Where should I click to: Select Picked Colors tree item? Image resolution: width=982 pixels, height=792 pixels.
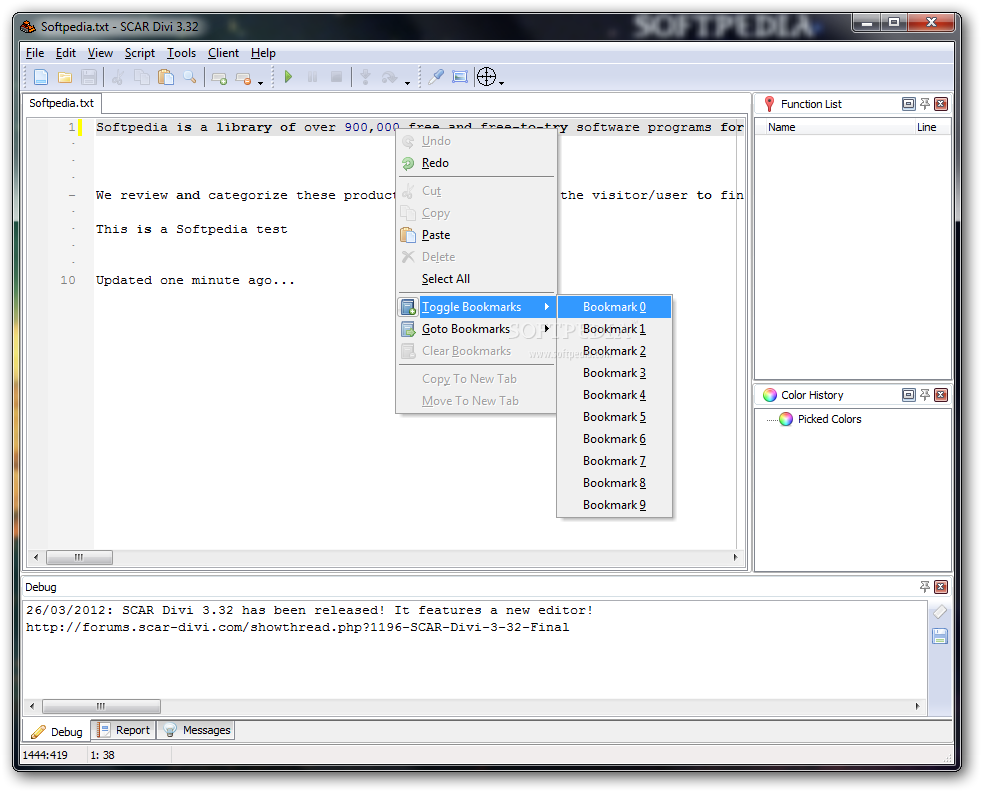point(829,419)
